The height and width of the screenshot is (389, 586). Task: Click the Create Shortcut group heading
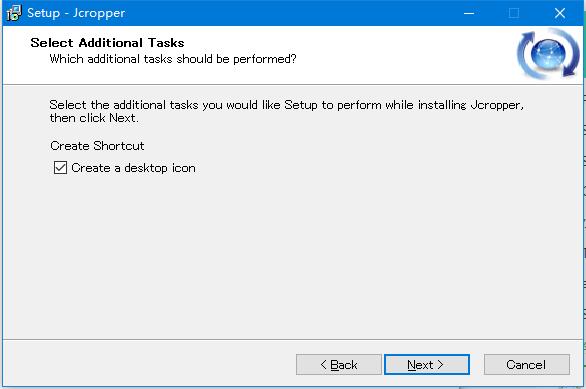coord(97,146)
